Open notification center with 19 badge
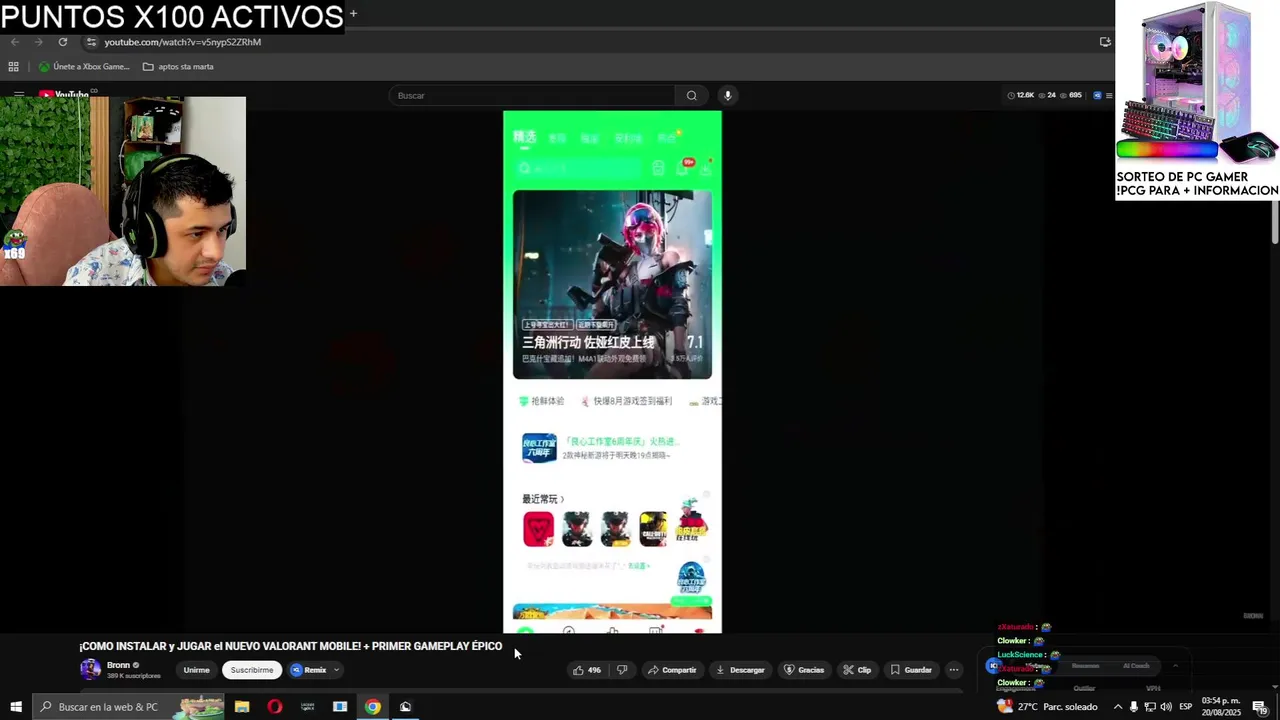Viewport: 1280px width, 720px height. (1260, 707)
